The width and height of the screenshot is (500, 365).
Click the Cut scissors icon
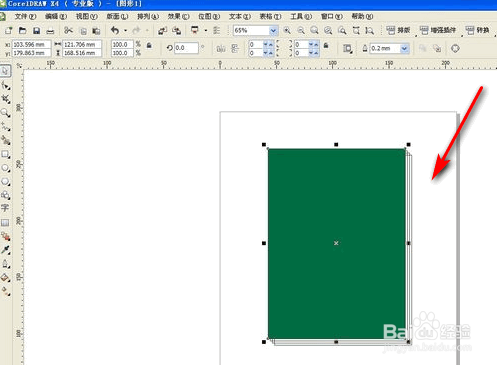68,31
